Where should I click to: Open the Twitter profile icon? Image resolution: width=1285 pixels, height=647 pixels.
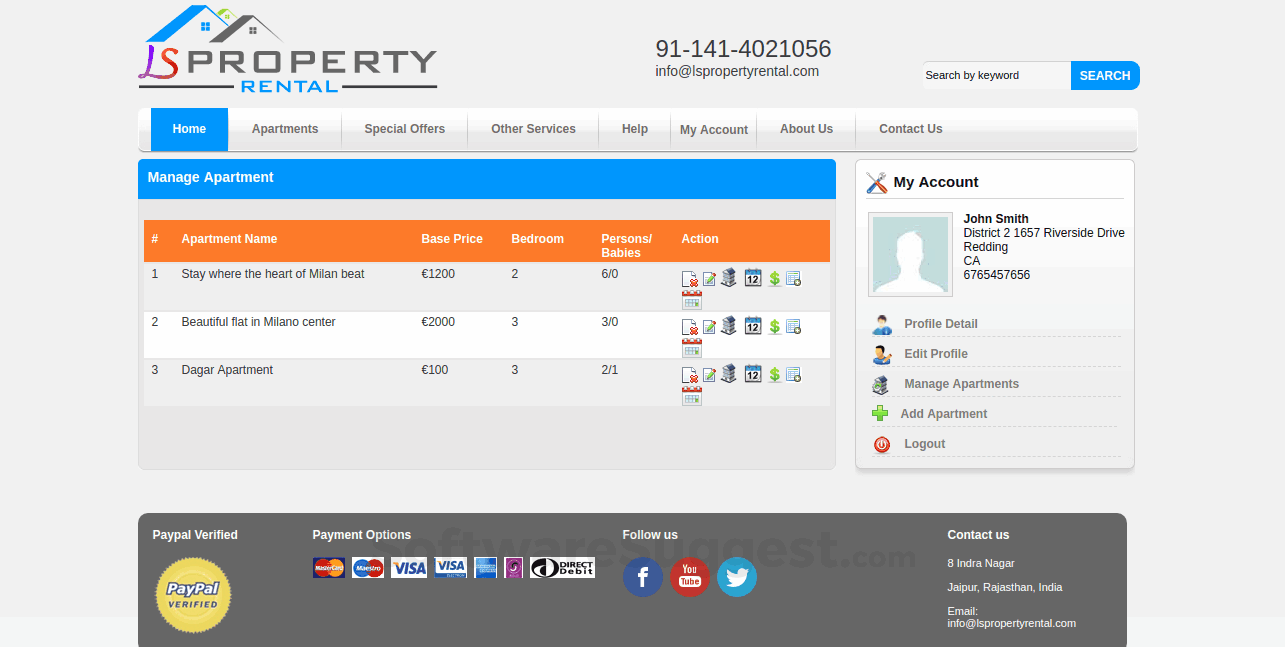[x=737, y=577]
